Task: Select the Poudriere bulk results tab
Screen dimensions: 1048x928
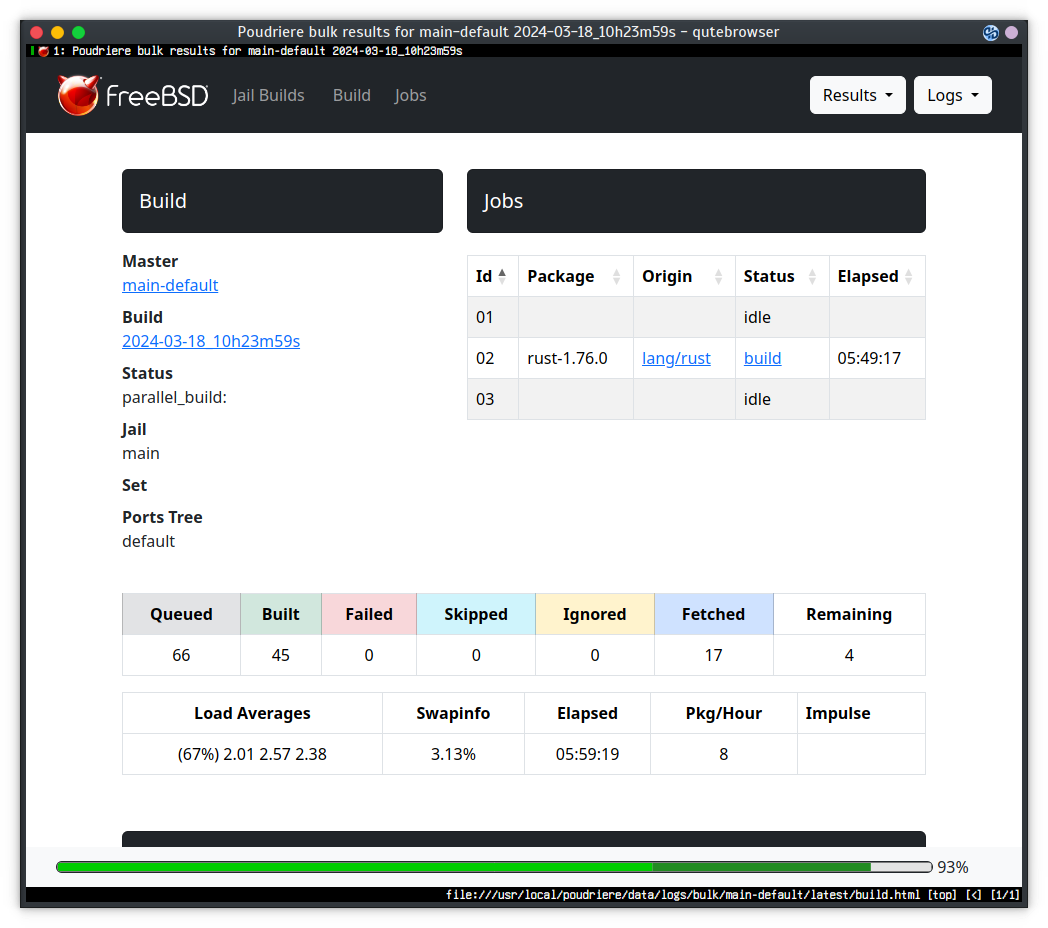Action: [257, 50]
